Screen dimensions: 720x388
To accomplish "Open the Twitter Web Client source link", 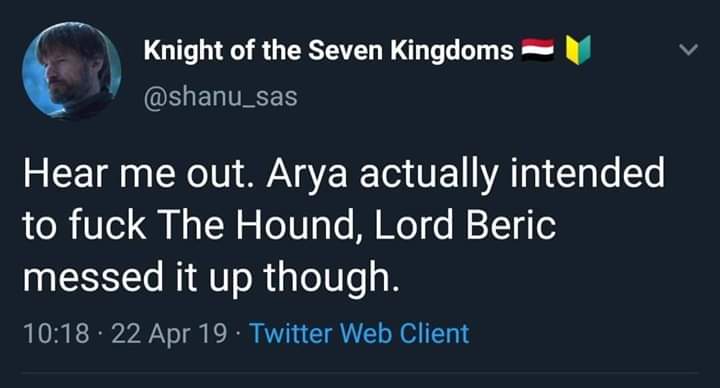I will (359, 333).
